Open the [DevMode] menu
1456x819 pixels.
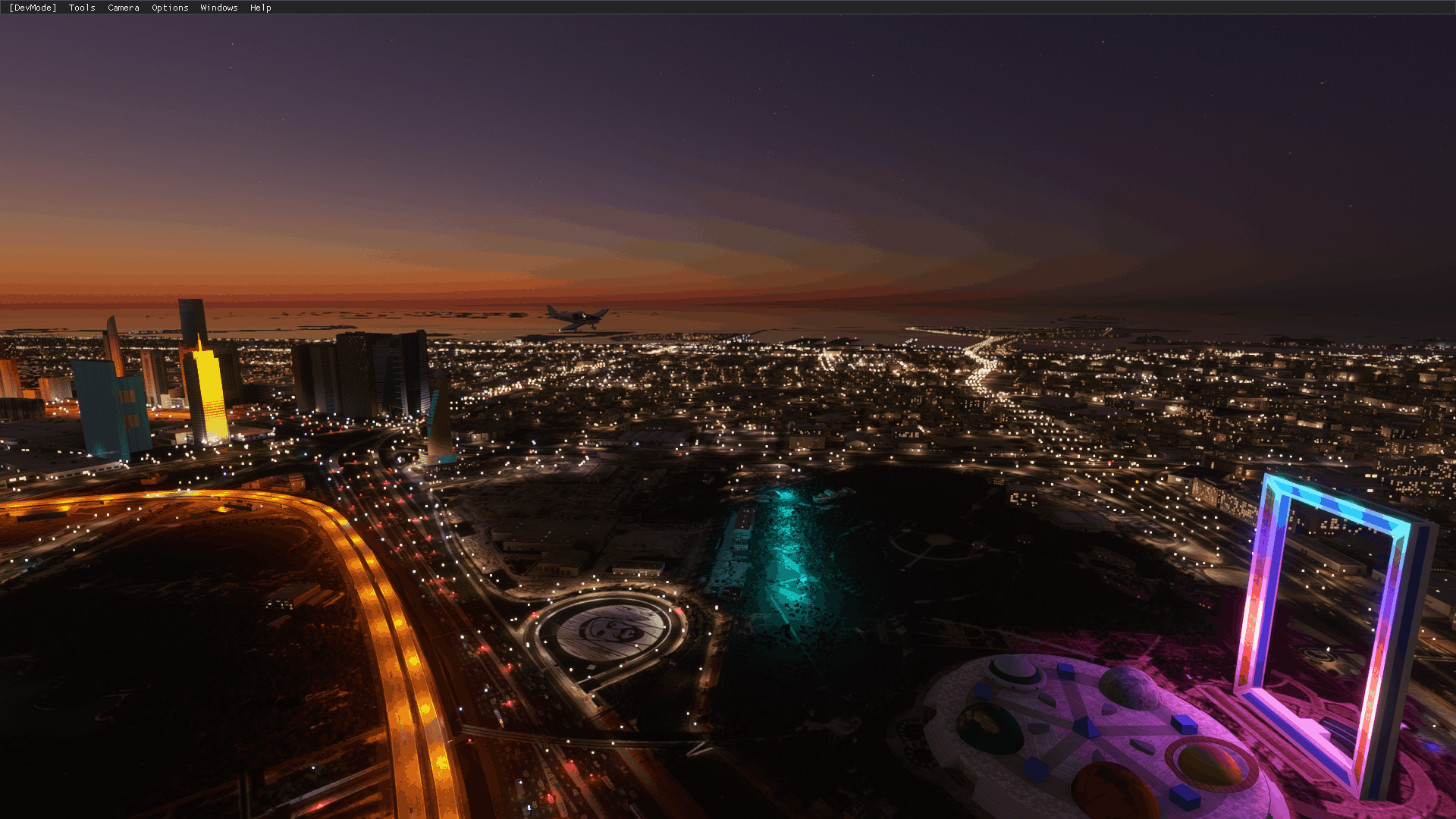pyautogui.click(x=33, y=8)
